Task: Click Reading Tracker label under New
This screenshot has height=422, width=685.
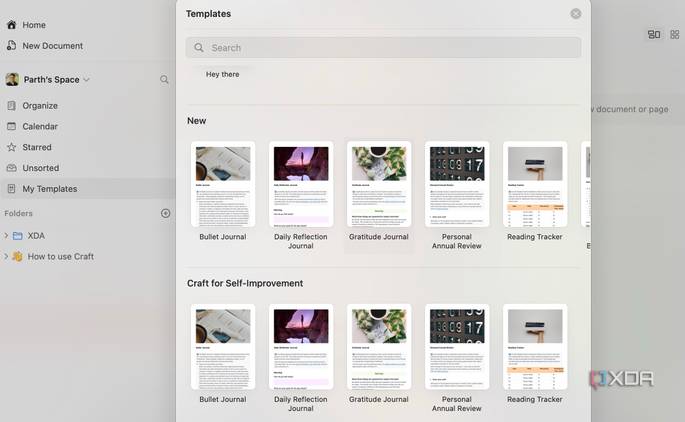Action: (535, 237)
